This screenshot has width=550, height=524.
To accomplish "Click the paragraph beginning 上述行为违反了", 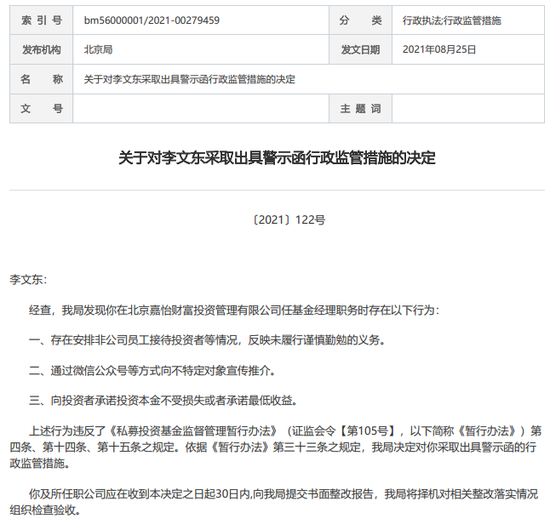I will pos(275,447).
